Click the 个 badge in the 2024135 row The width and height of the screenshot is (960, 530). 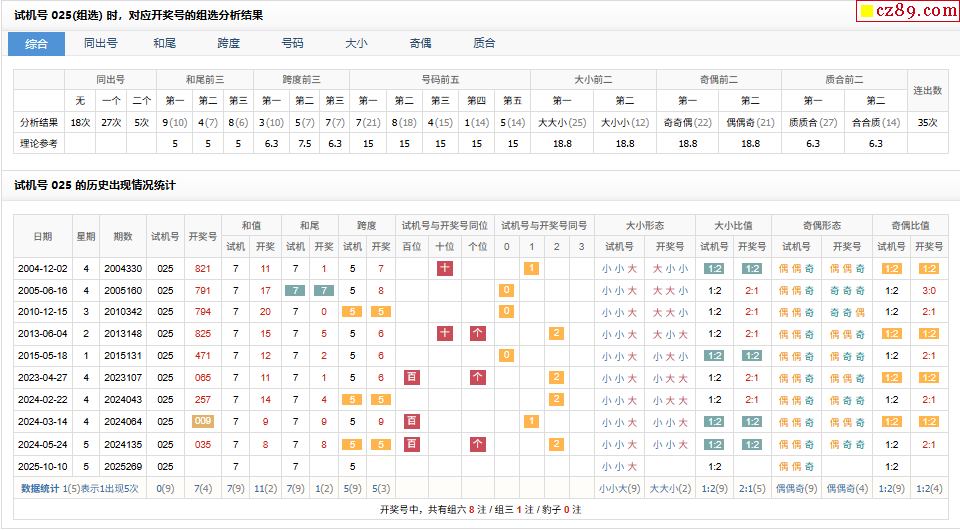pos(478,444)
